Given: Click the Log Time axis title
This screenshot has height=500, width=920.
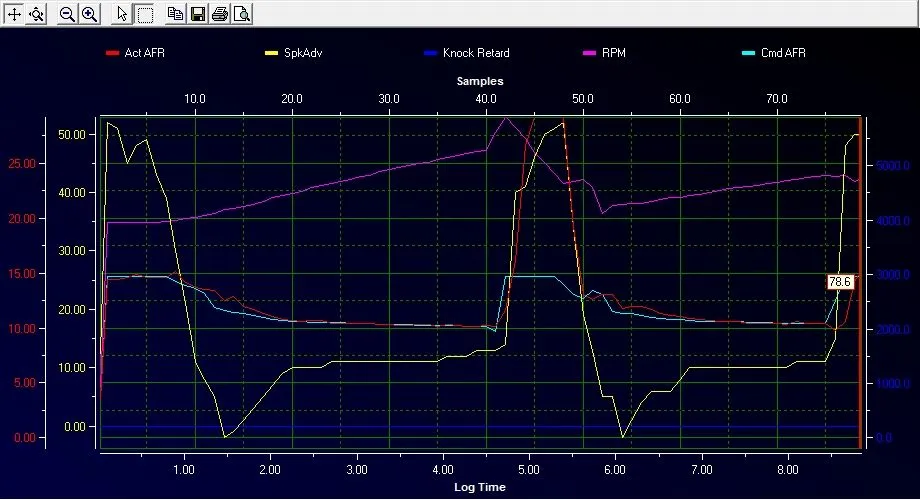Looking at the screenshot, I should [480, 487].
